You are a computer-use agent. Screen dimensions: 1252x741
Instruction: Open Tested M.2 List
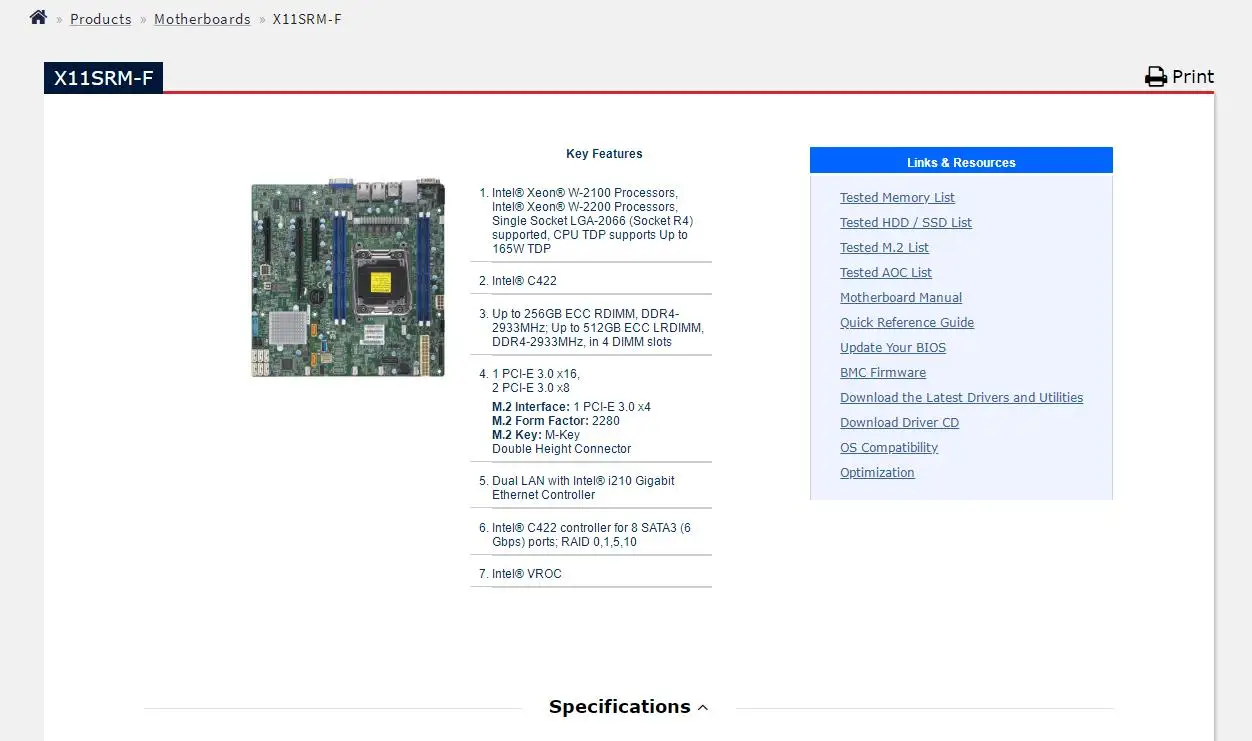(884, 248)
